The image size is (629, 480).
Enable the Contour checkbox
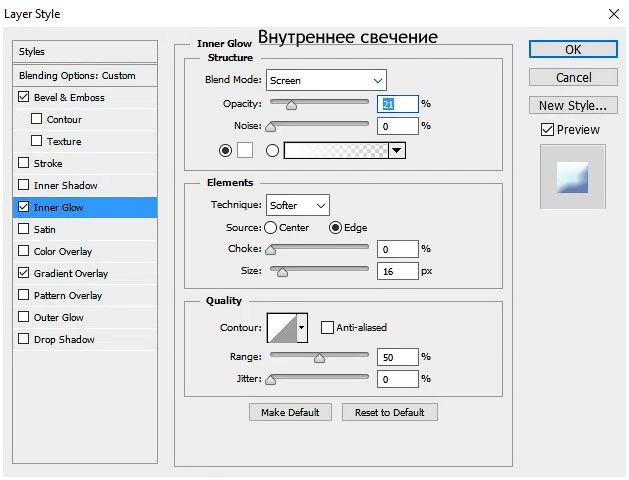click(37, 119)
